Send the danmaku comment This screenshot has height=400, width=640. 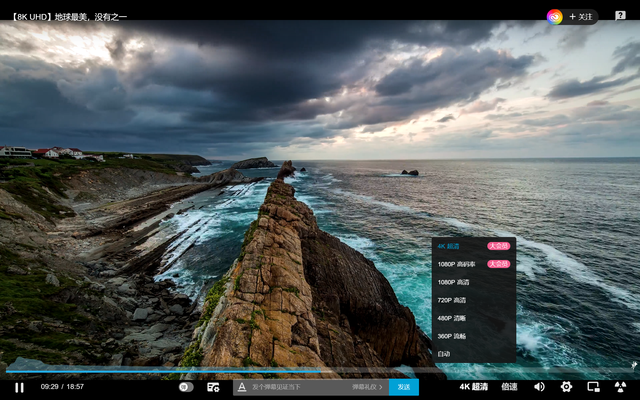[x=404, y=387]
